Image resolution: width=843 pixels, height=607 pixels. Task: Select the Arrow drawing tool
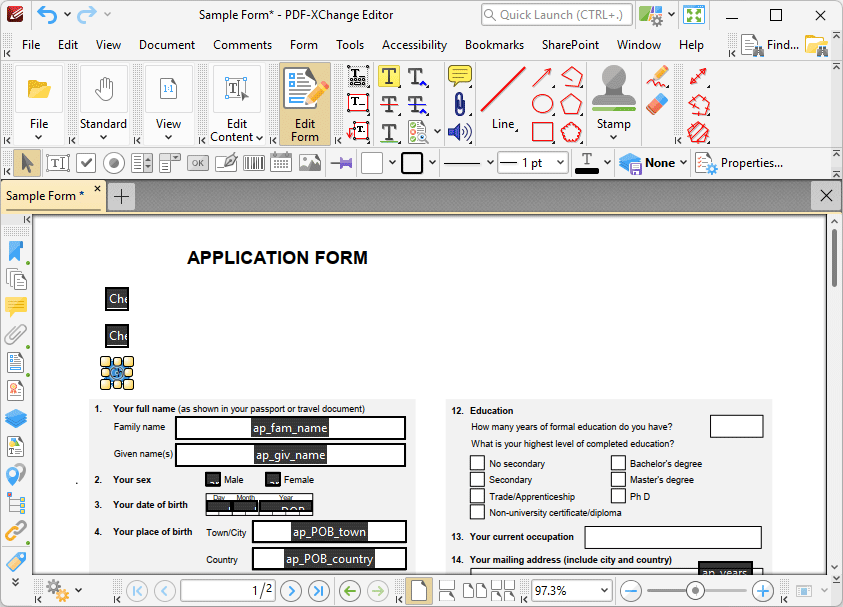[x=542, y=77]
